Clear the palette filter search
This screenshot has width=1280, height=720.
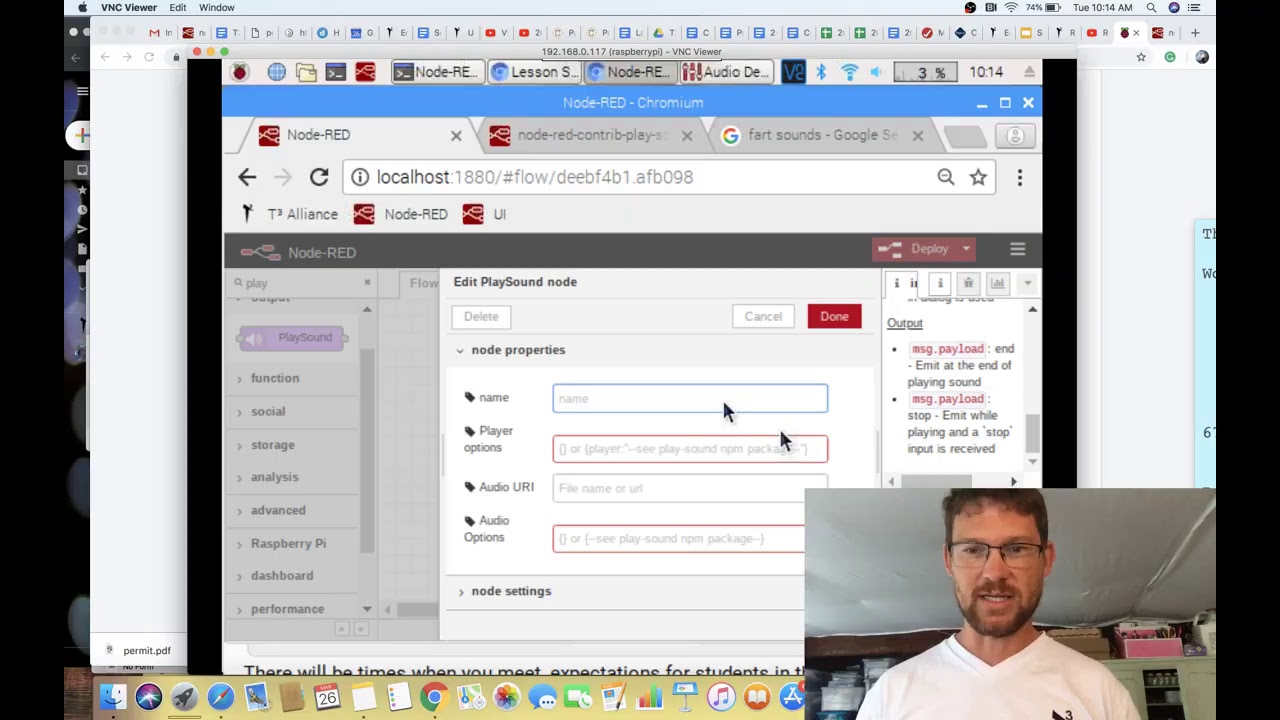tap(367, 283)
